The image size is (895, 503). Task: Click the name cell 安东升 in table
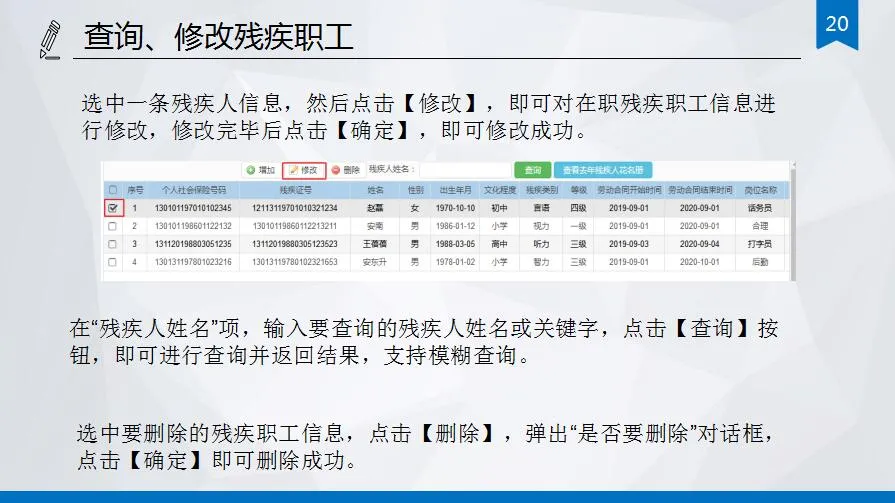376,262
